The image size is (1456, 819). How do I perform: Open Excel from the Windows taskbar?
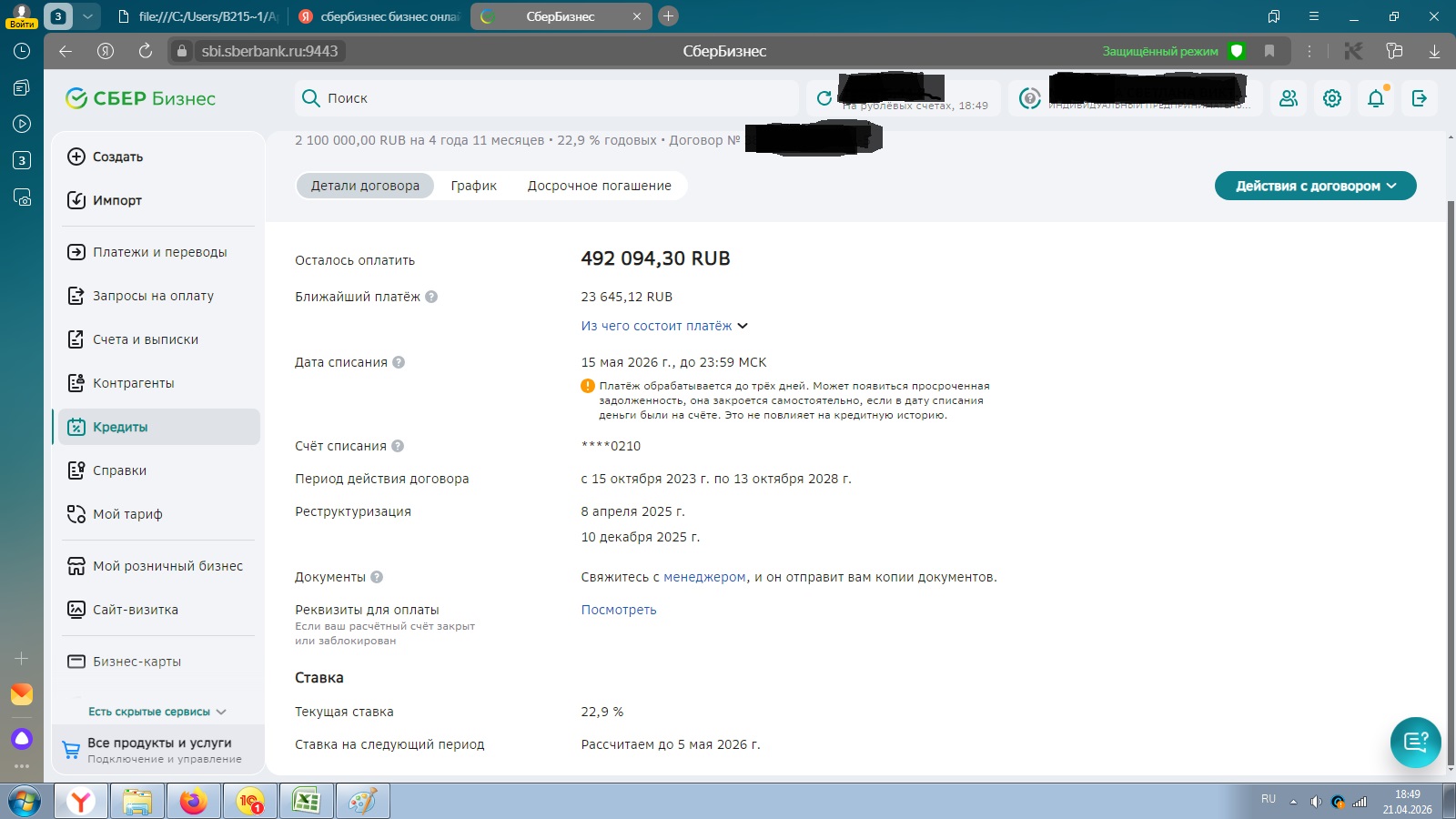[x=307, y=801]
